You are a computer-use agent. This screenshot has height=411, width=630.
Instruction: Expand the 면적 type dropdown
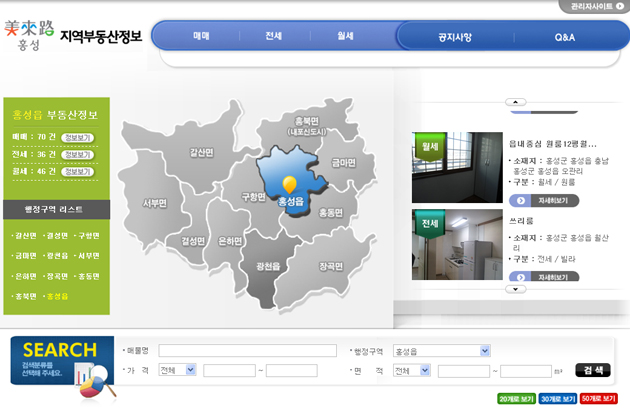[411, 370]
